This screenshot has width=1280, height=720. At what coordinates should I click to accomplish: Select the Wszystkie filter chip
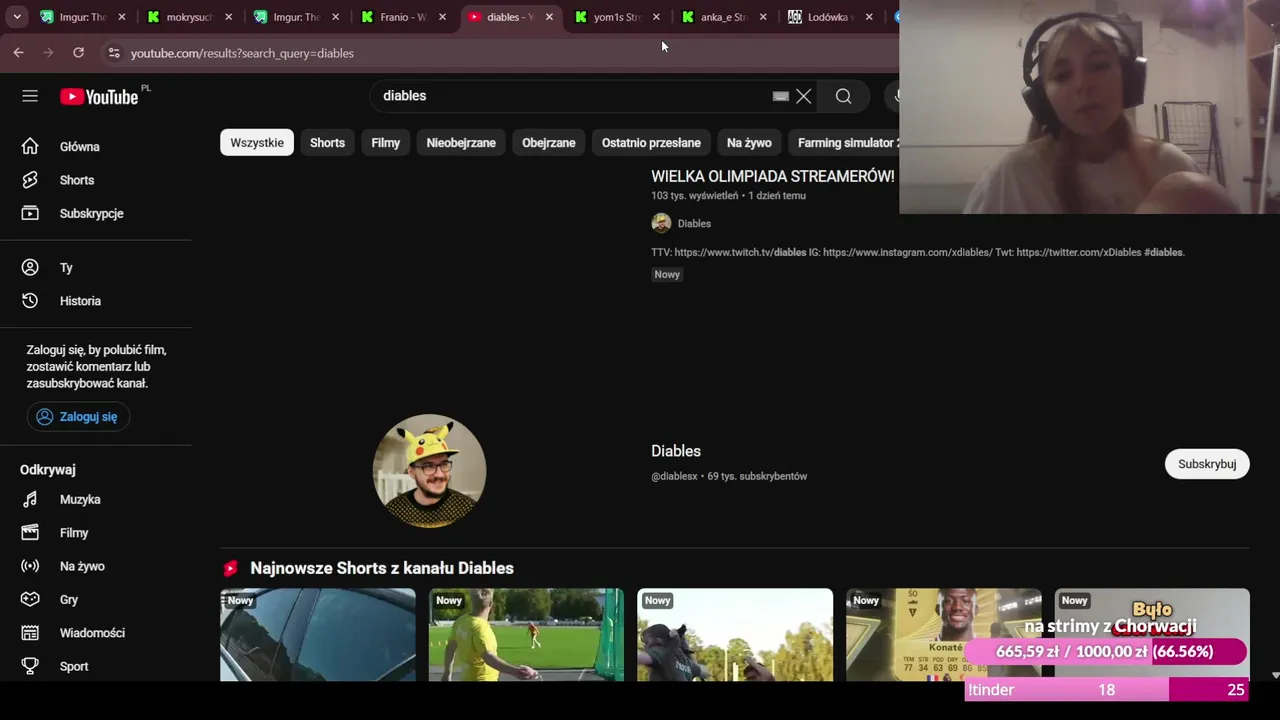click(257, 143)
